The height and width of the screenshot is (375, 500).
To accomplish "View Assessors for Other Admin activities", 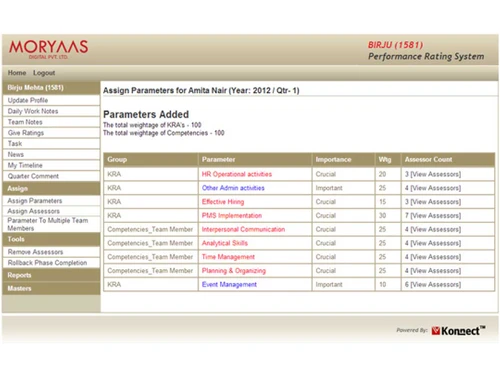I will click(x=436, y=188).
